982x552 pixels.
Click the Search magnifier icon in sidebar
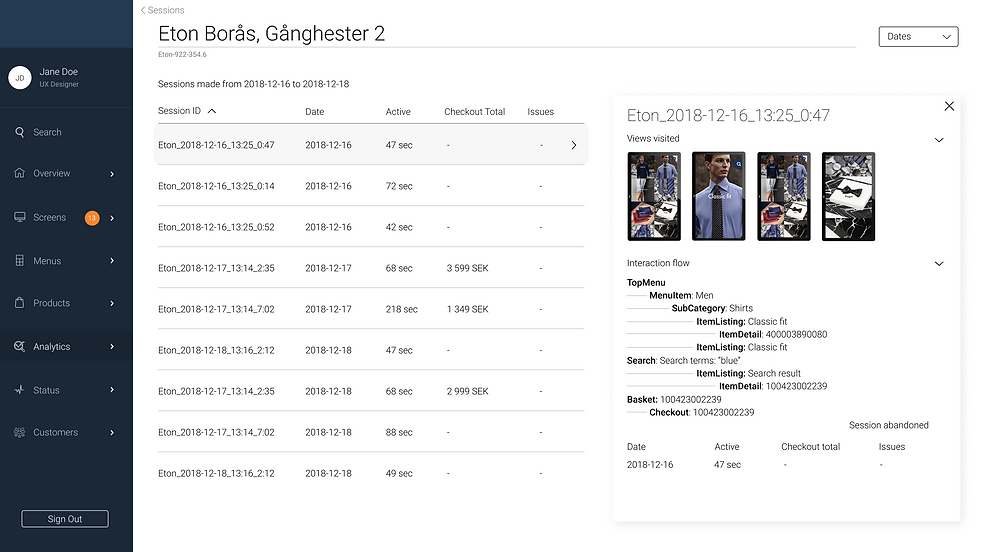click(19, 132)
